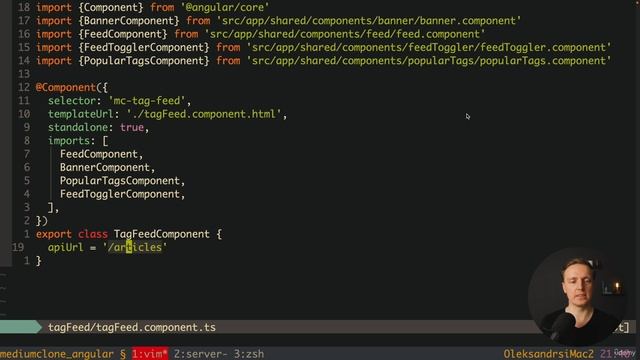640x360 pixels.
Task: Click BannerComponent in the imports array
Action: point(105,167)
